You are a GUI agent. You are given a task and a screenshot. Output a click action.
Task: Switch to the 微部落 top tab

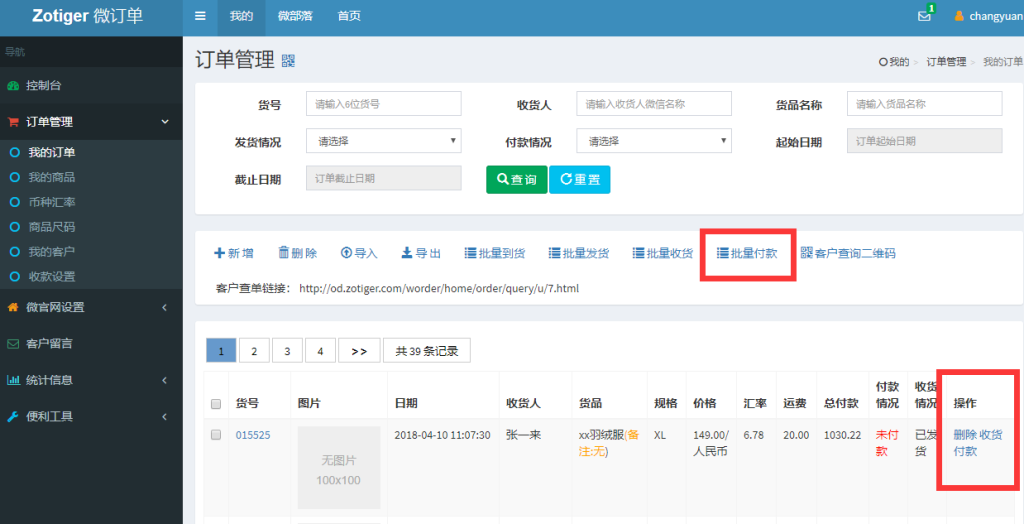[295, 16]
